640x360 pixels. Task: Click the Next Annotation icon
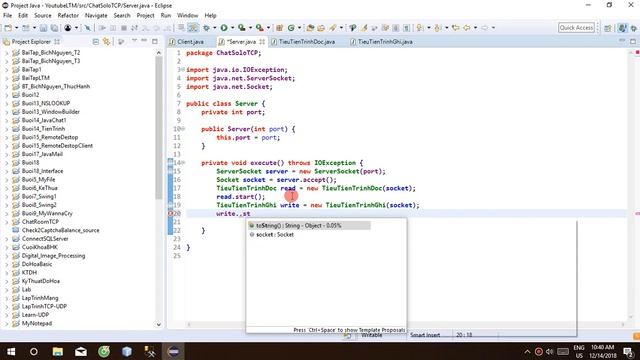(419, 28)
